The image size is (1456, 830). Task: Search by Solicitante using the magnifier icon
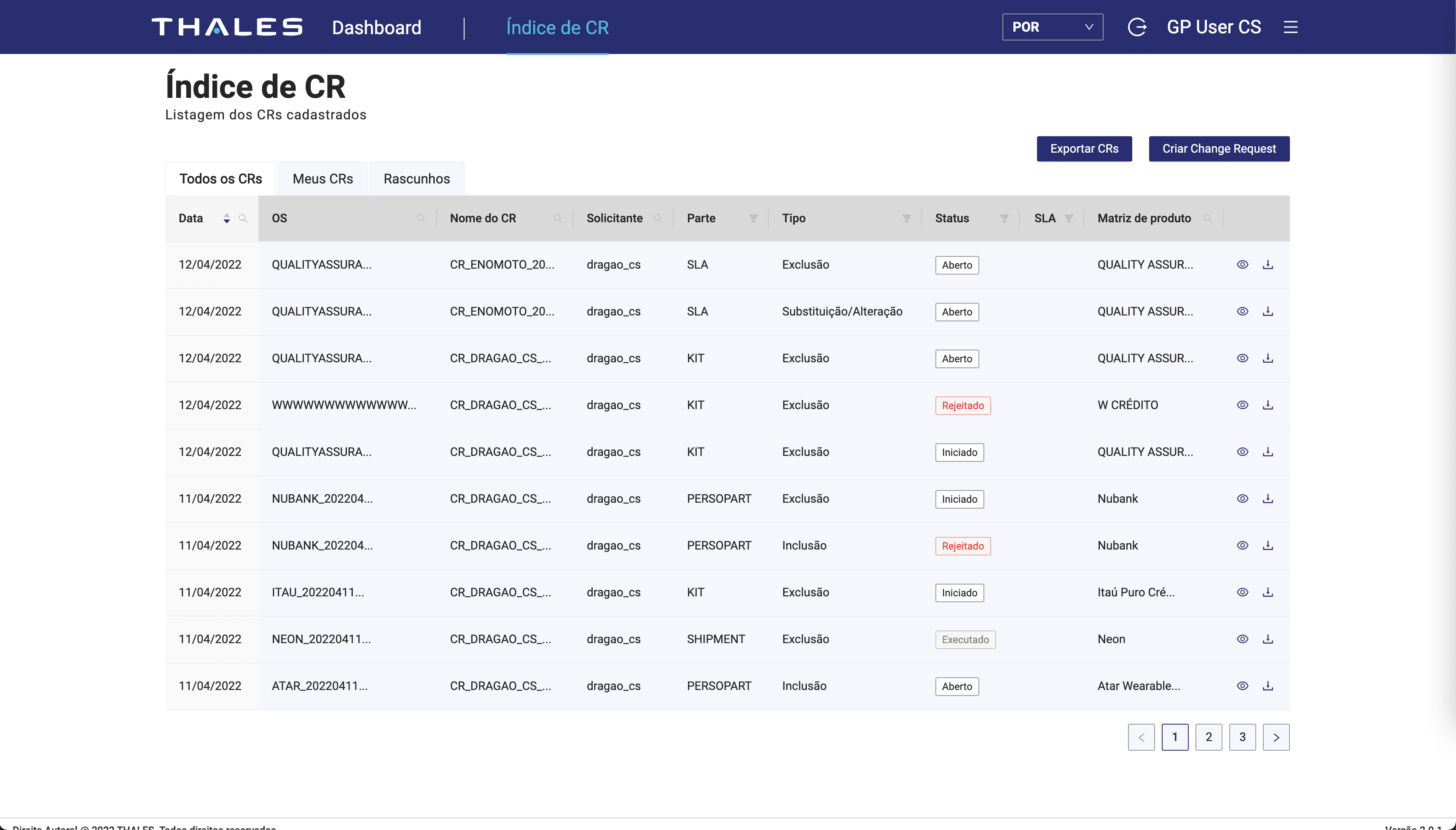pyautogui.click(x=658, y=218)
